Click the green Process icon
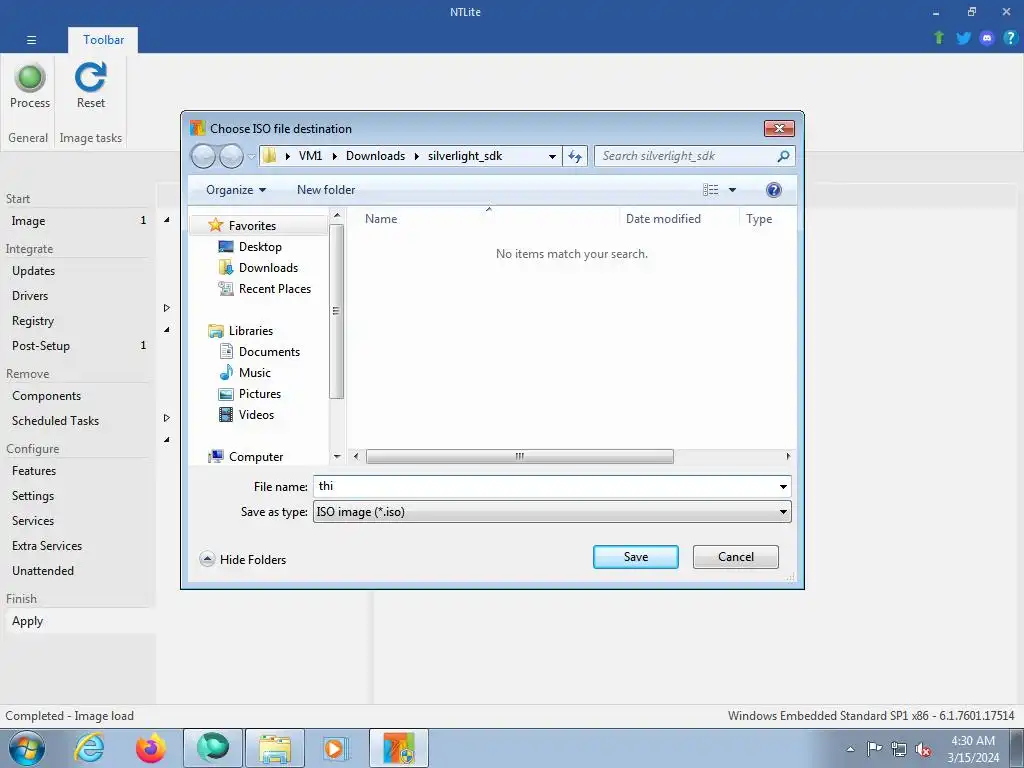Screen dimensions: 1024x768 point(30,78)
